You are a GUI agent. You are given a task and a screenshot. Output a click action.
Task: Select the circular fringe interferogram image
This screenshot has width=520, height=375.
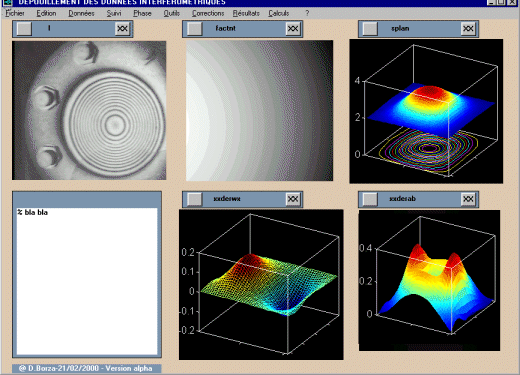pos(89,110)
